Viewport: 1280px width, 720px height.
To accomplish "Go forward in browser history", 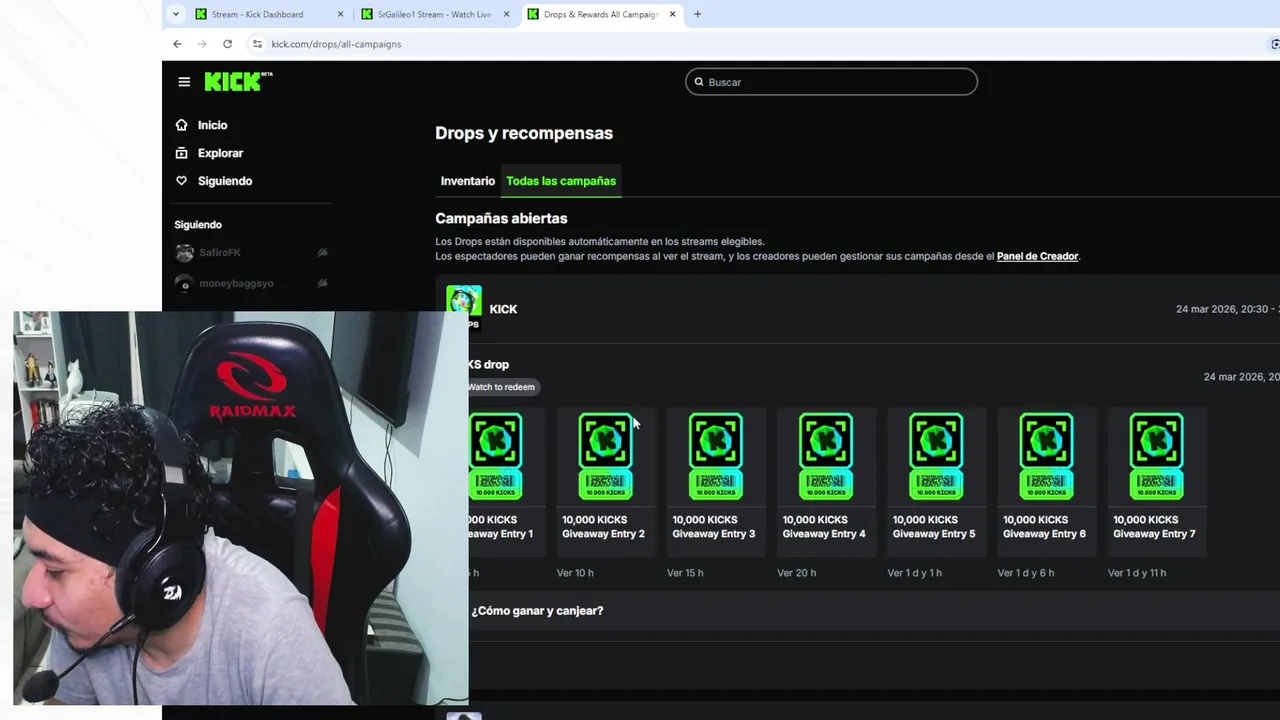I will point(202,44).
